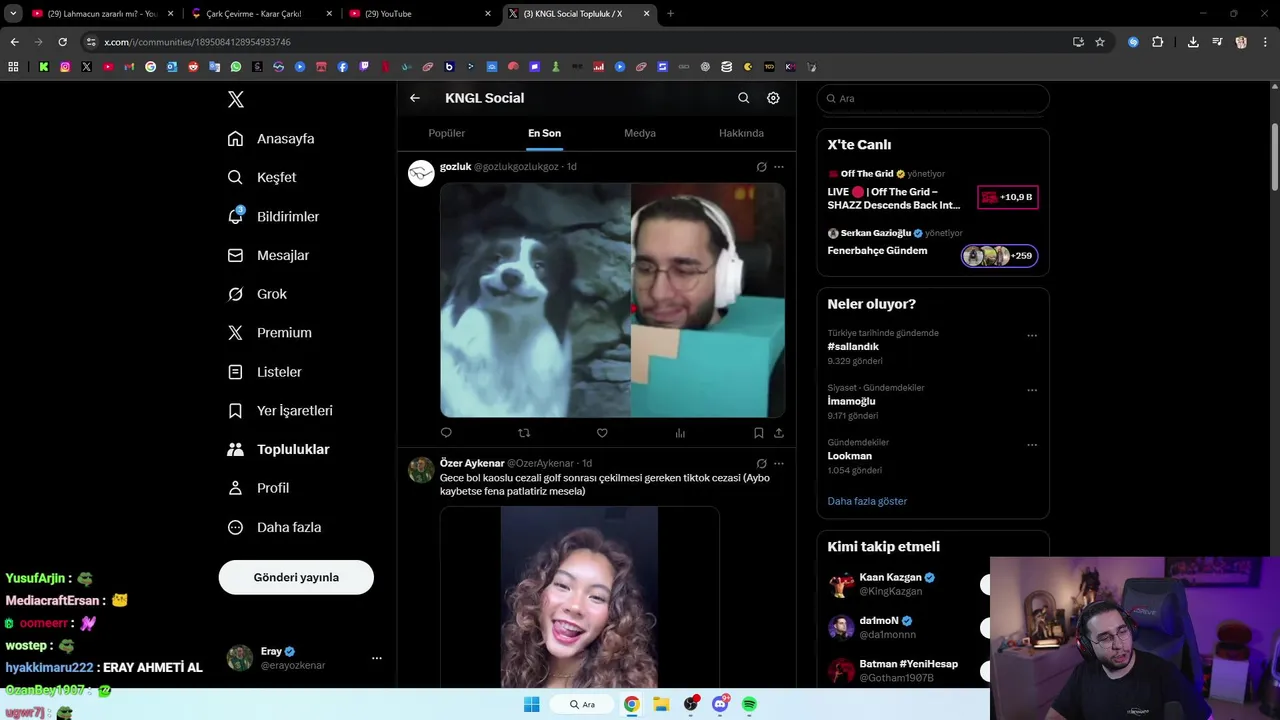Go back with the KNGL Social arrow
Screen dimensions: 1280x720
pyautogui.click(x=415, y=98)
